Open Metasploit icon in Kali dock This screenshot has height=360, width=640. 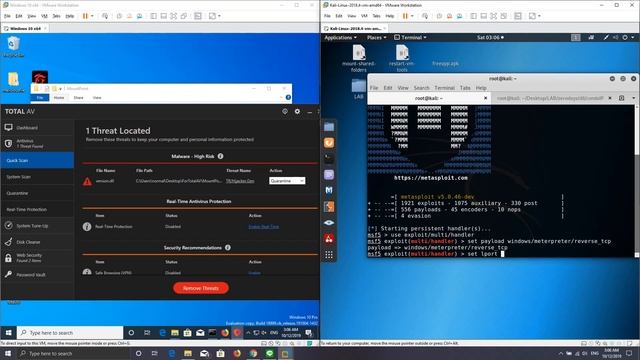tap(329, 190)
